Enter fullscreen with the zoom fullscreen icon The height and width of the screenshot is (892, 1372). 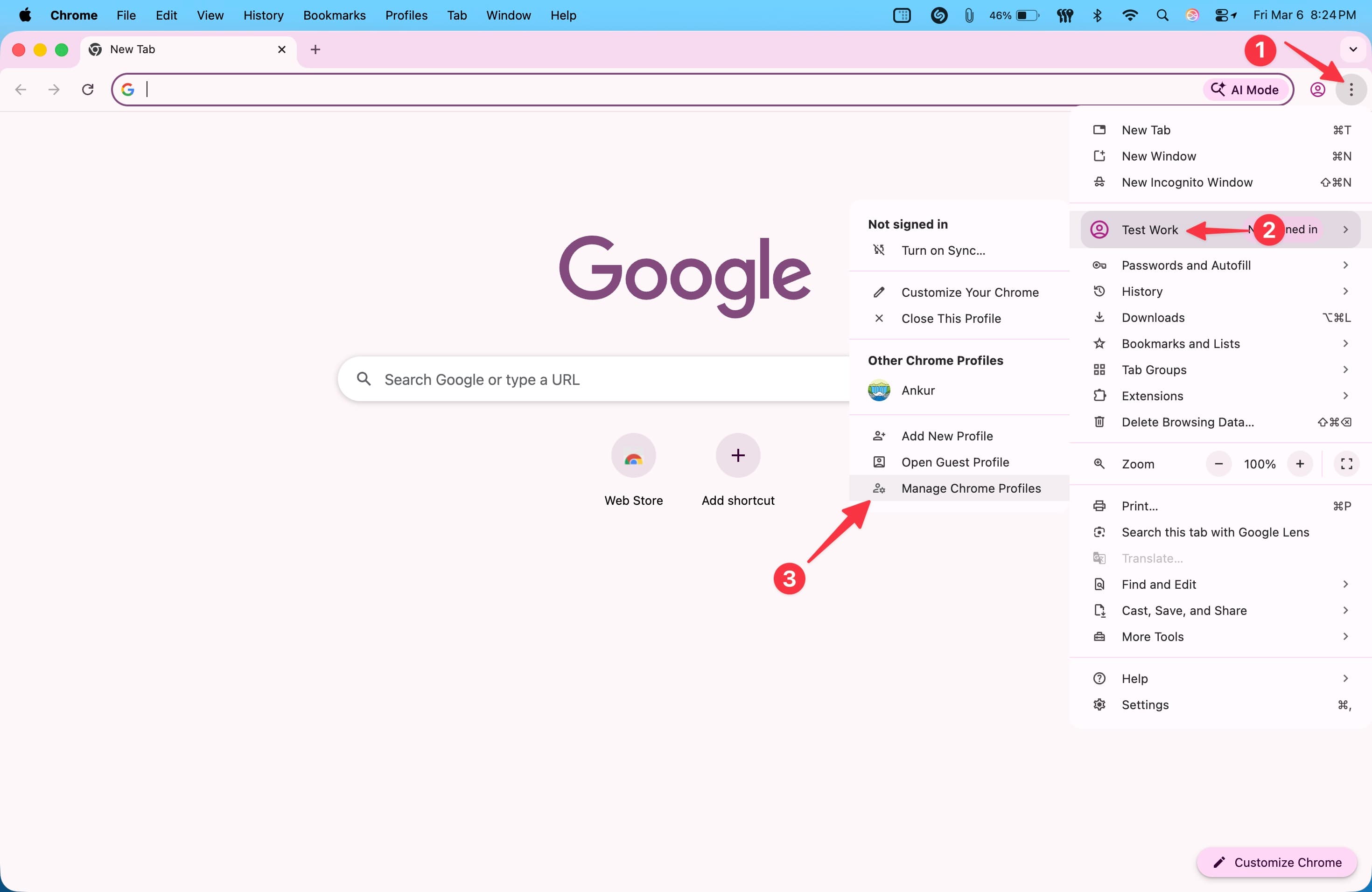pos(1346,464)
